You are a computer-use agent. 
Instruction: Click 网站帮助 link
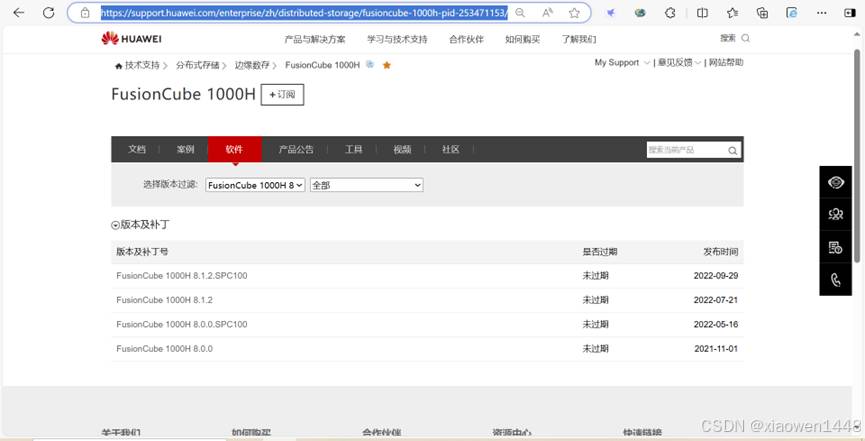click(726, 63)
